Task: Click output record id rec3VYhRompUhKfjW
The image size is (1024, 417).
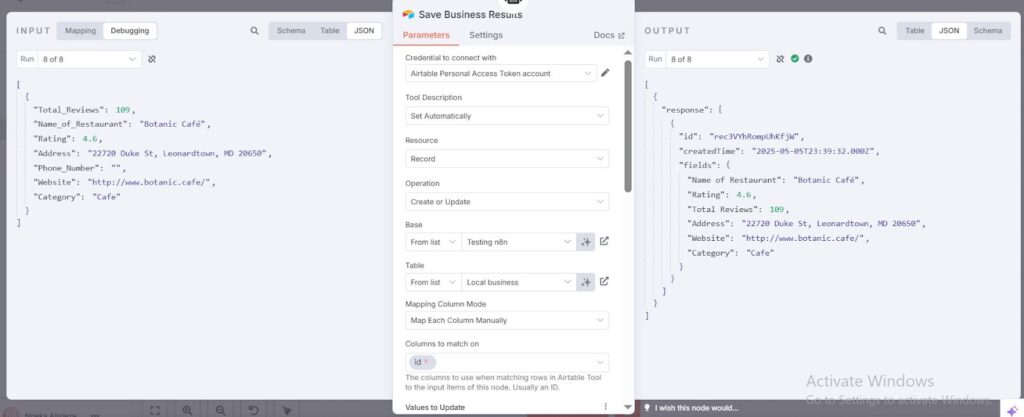Action: [x=756, y=137]
